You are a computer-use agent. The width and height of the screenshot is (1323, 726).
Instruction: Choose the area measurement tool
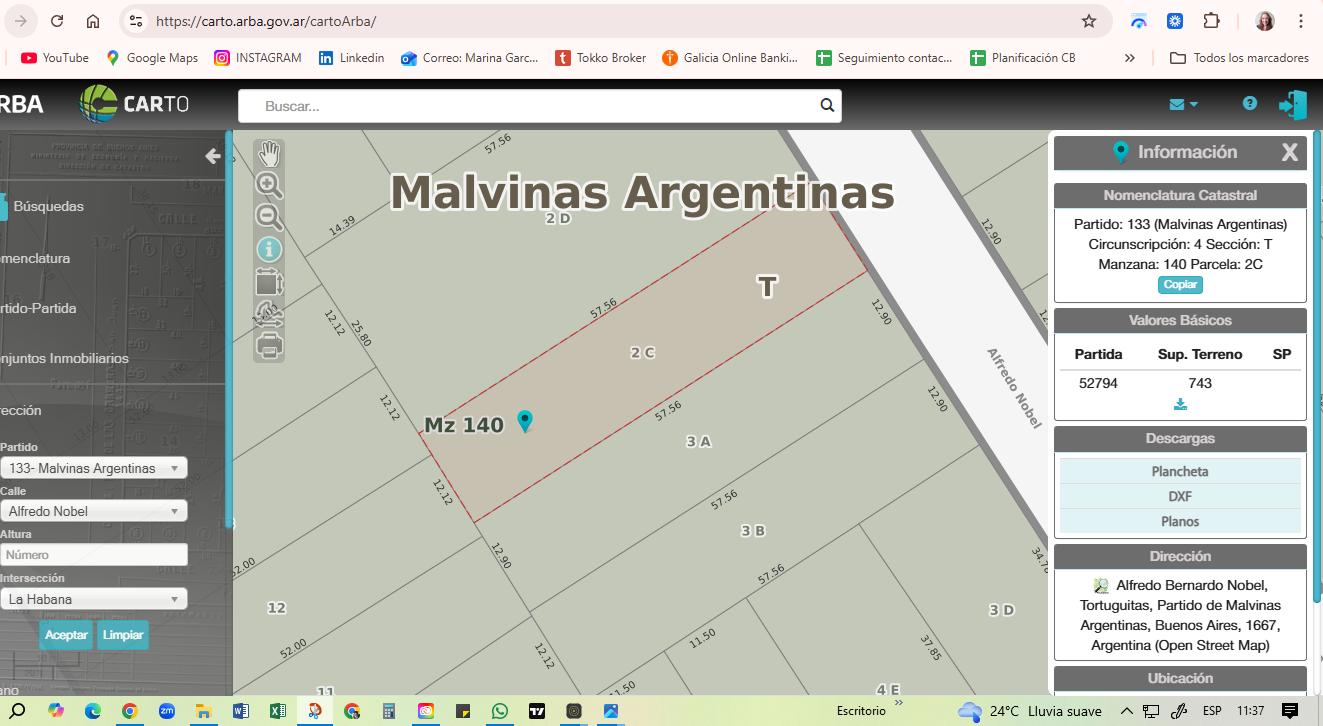269,281
